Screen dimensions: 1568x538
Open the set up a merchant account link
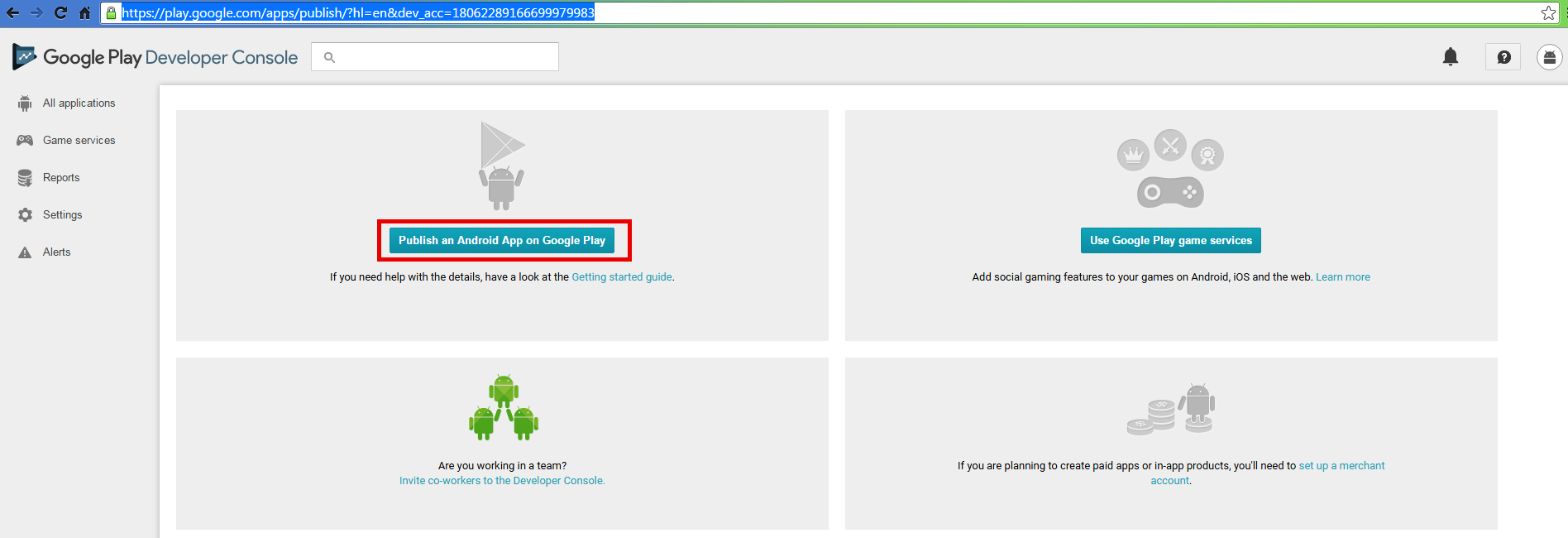(x=1267, y=473)
